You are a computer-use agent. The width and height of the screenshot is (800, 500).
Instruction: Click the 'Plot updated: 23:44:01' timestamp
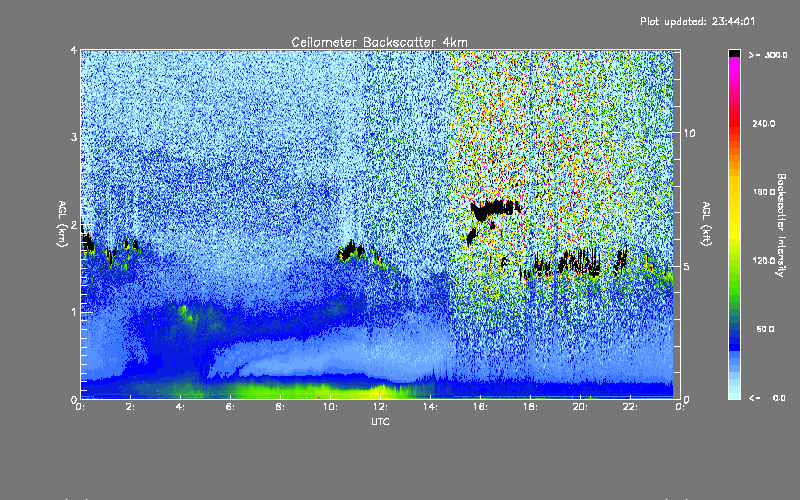click(697, 21)
